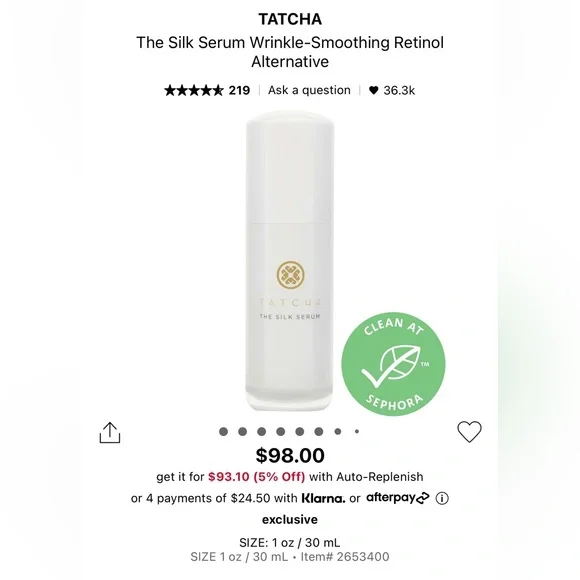Click Ask a question link
580x580 pixels.
pyautogui.click(x=309, y=90)
